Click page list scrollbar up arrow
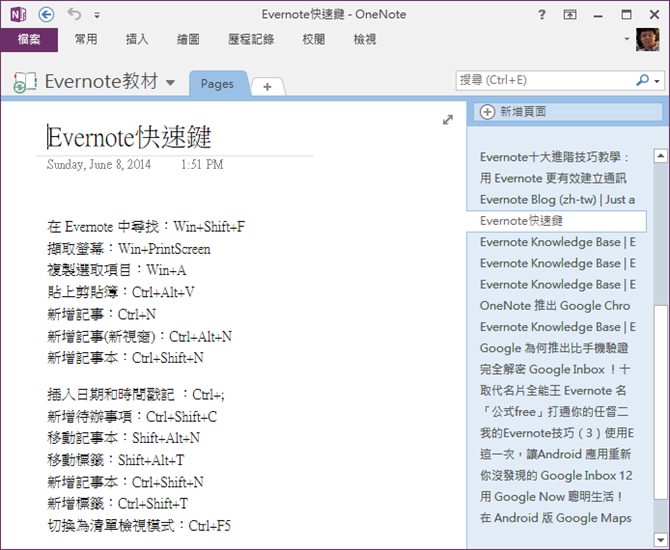 click(661, 156)
